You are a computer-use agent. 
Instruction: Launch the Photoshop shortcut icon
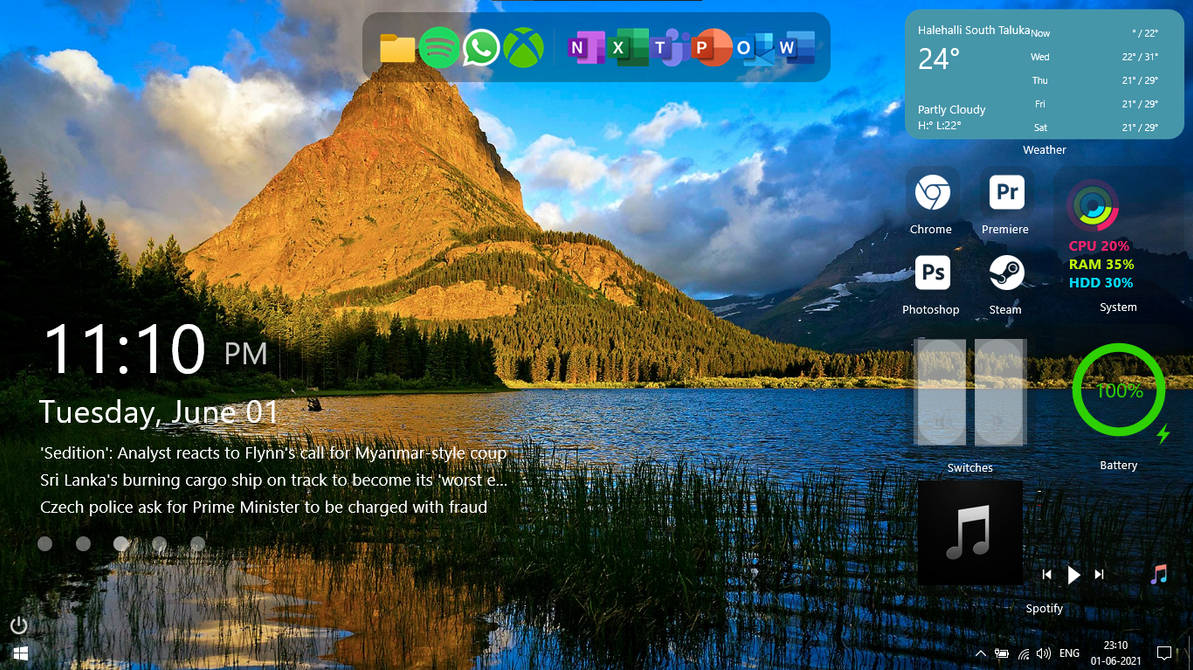coord(932,273)
